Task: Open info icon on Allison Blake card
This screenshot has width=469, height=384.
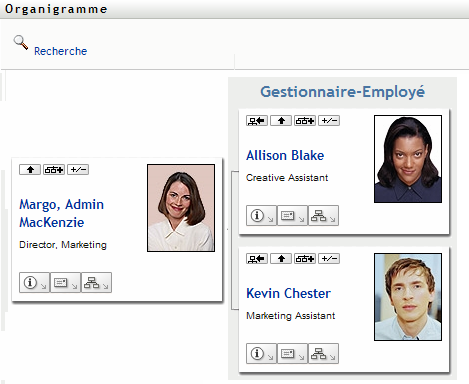Action: click(x=261, y=216)
